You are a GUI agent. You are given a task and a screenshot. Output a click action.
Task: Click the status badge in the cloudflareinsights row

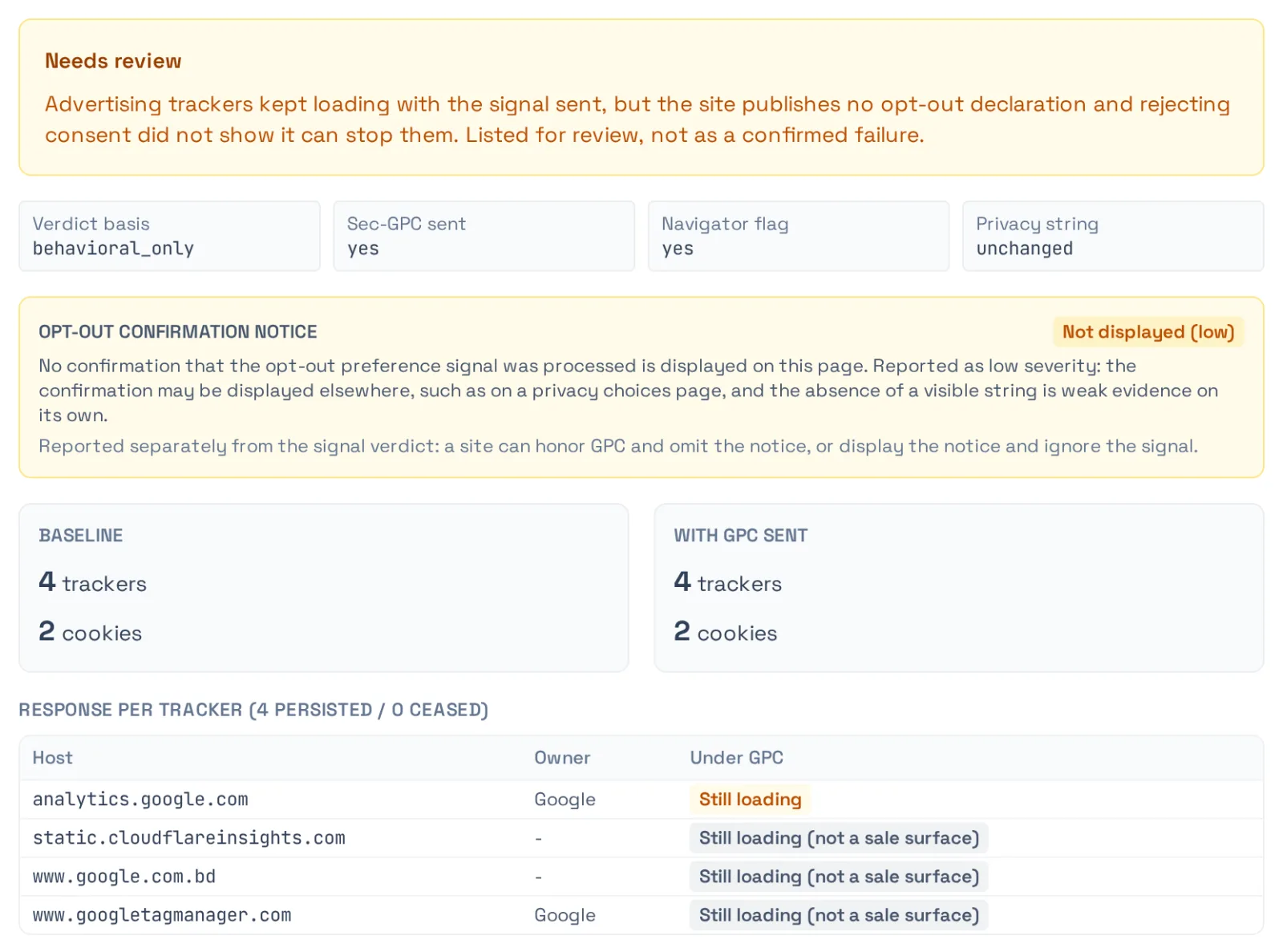point(839,838)
